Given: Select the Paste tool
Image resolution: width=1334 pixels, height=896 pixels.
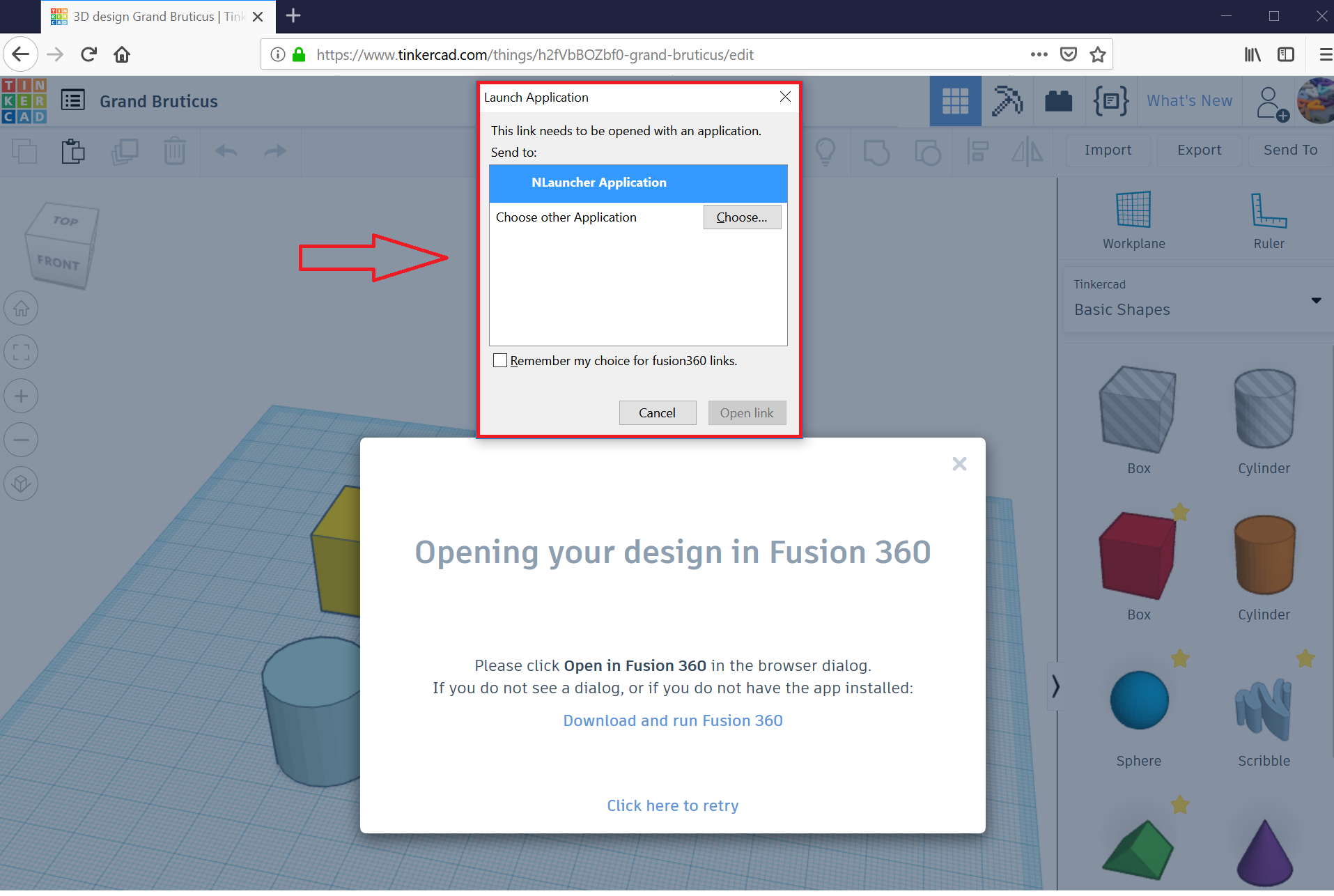Looking at the screenshot, I should 72,151.
